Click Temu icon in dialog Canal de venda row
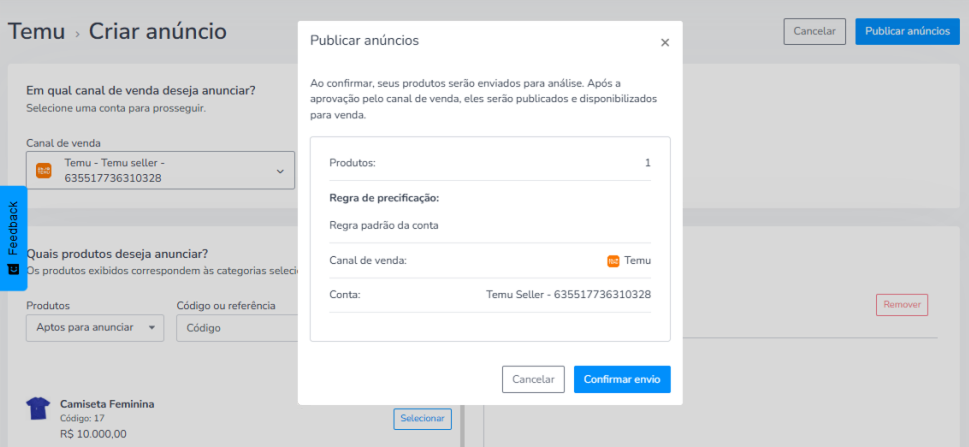 pyautogui.click(x=613, y=261)
